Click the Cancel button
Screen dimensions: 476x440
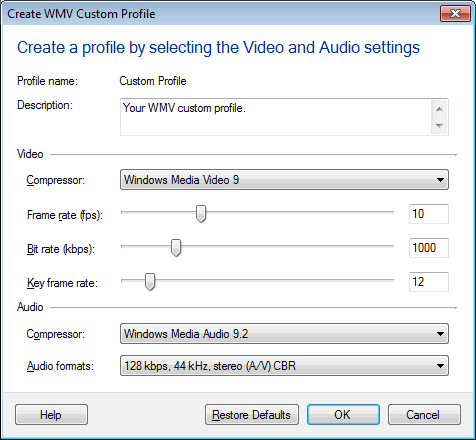424,415
